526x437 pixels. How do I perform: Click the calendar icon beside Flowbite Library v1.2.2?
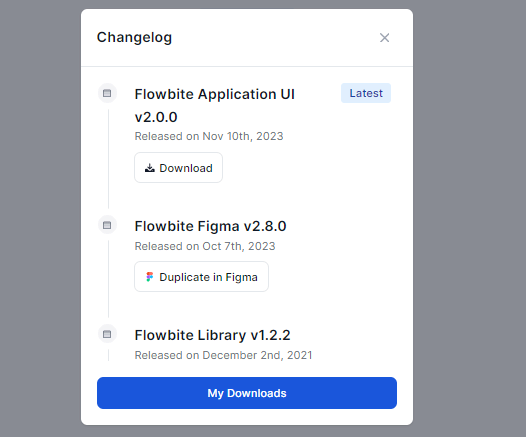107,334
